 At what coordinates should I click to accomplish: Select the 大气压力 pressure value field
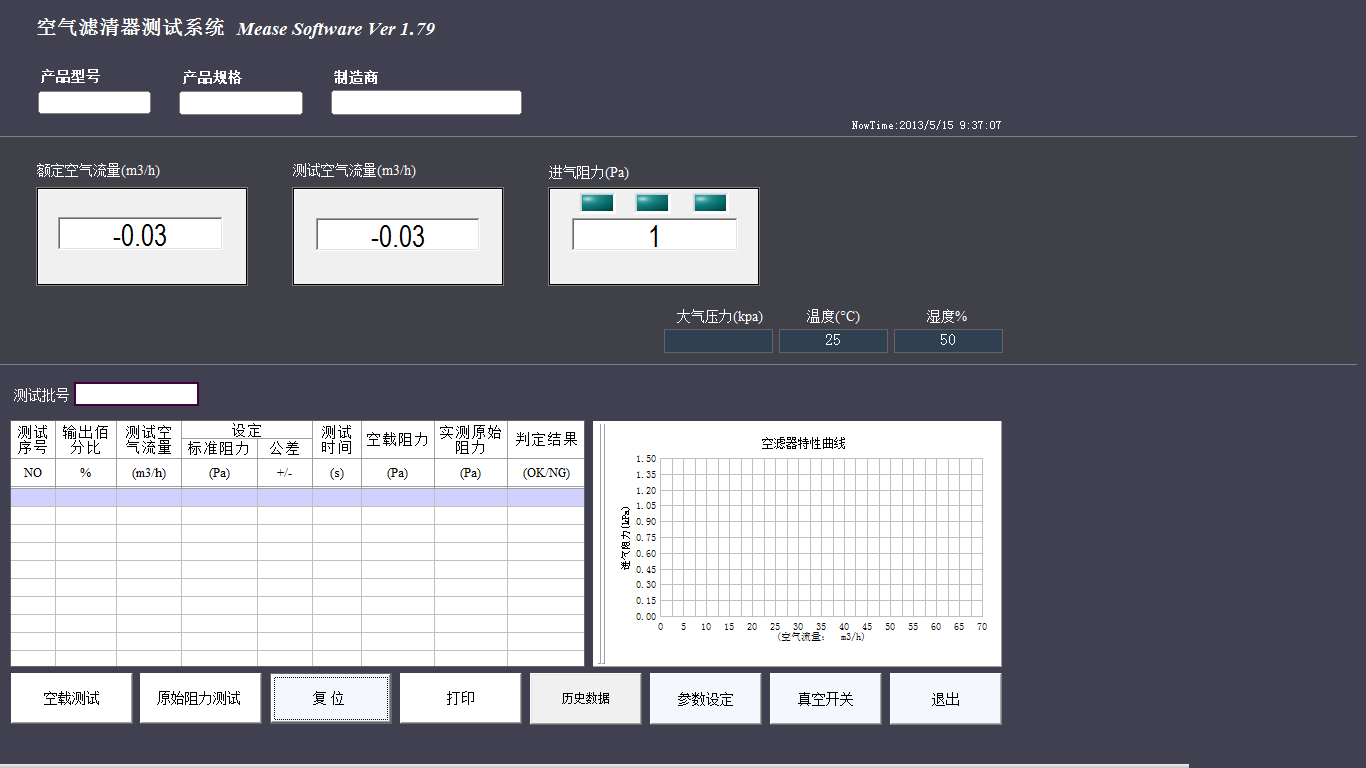tap(718, 341)
